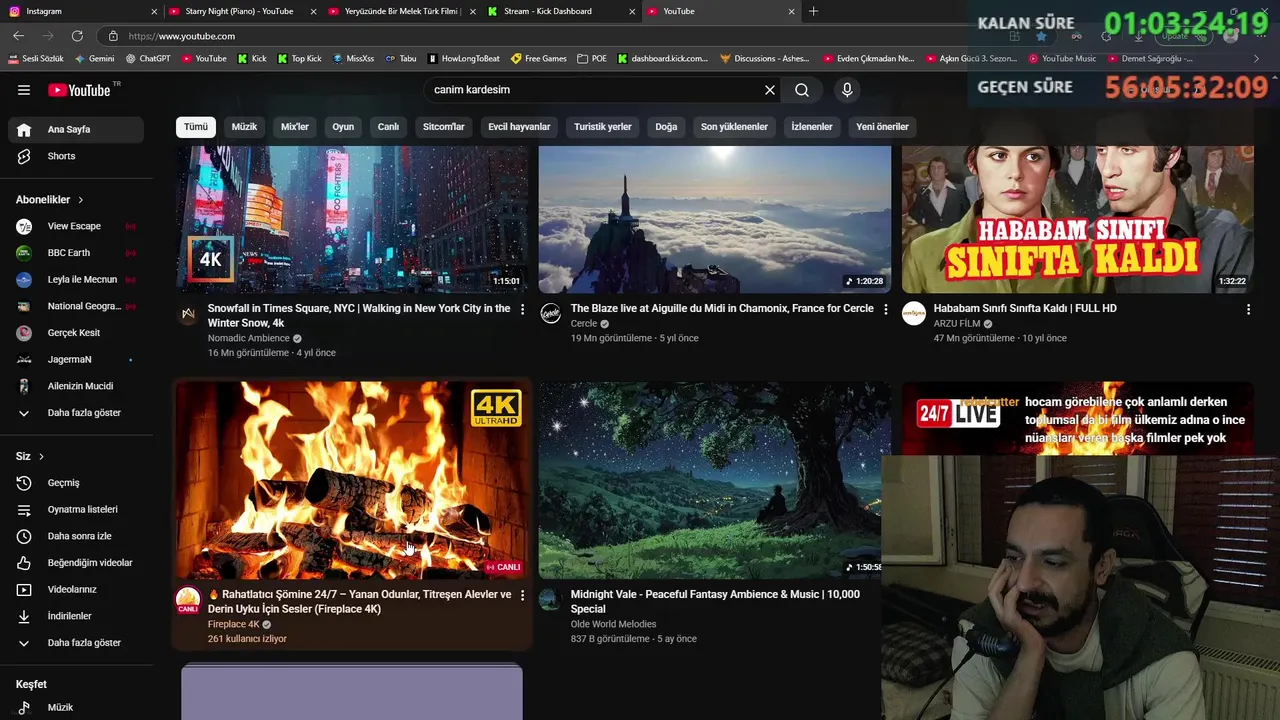Open the BBC Earth subscription channel
This screenshot has height=720, width=1280.
pos(76,253)
